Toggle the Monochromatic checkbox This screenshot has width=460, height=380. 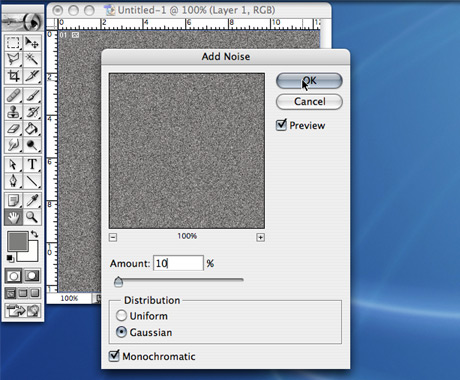114,356
